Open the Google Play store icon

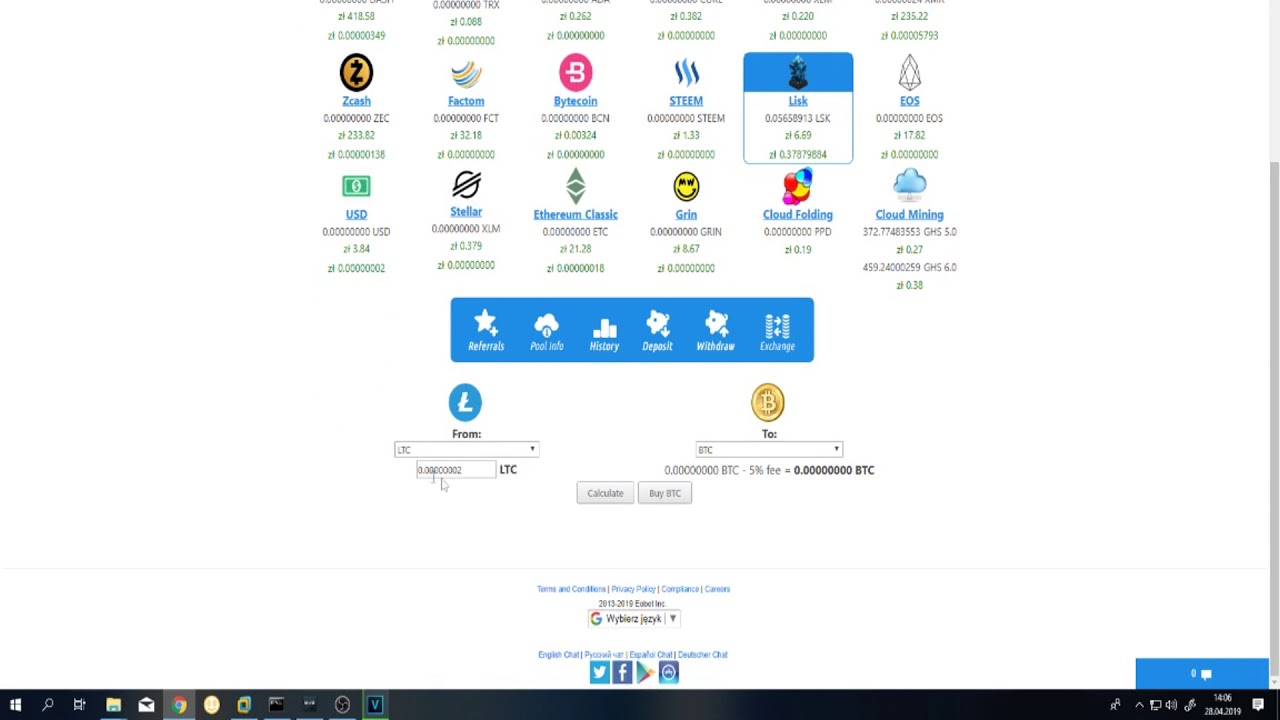(645, 673)
